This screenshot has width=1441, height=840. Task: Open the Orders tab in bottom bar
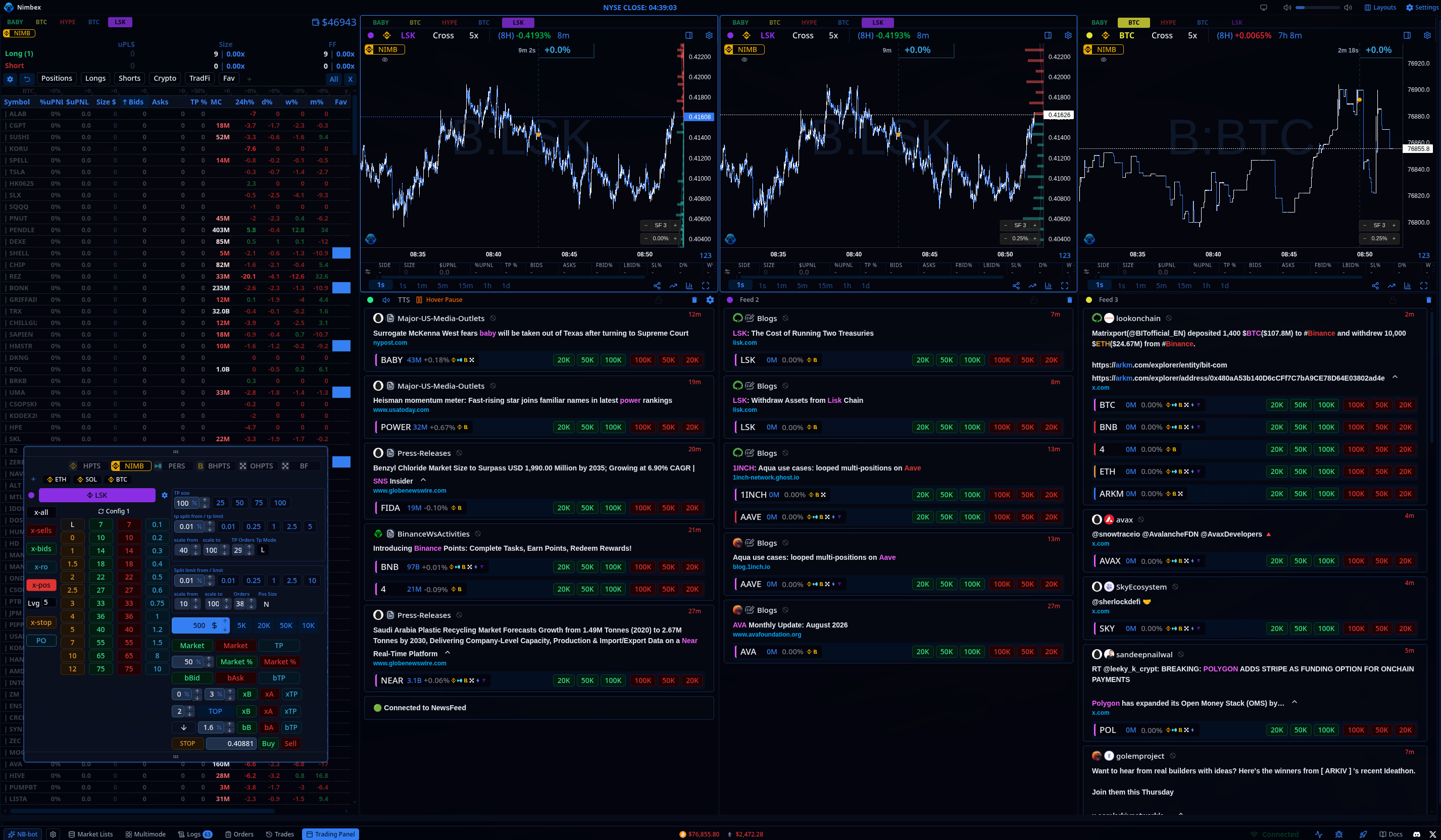239,834
